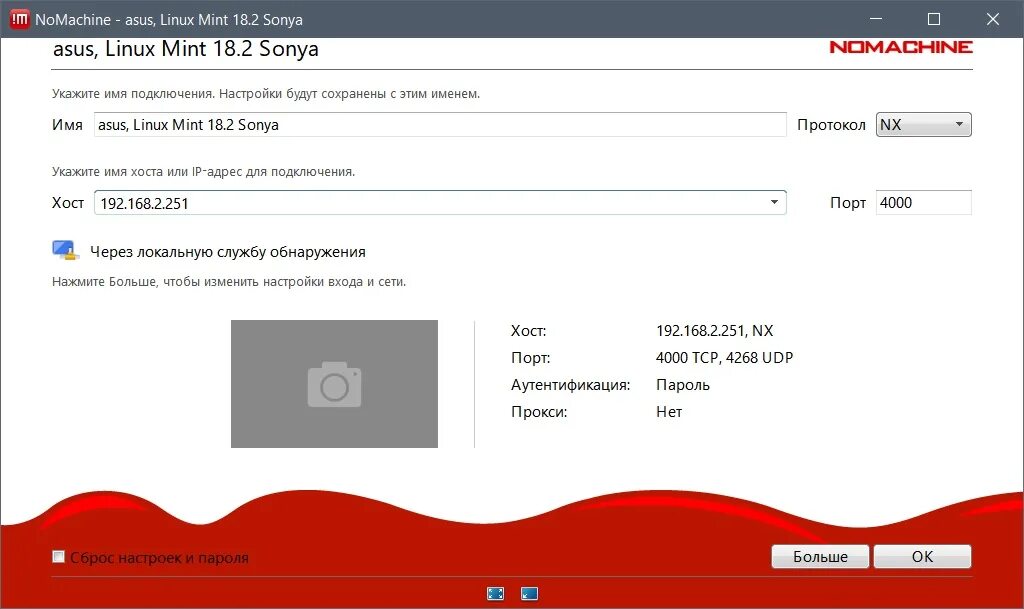Viewport: 1024px width, 609px height.
Task: Expand the Хост address dropdown arrow
Action: pos(774,202)
